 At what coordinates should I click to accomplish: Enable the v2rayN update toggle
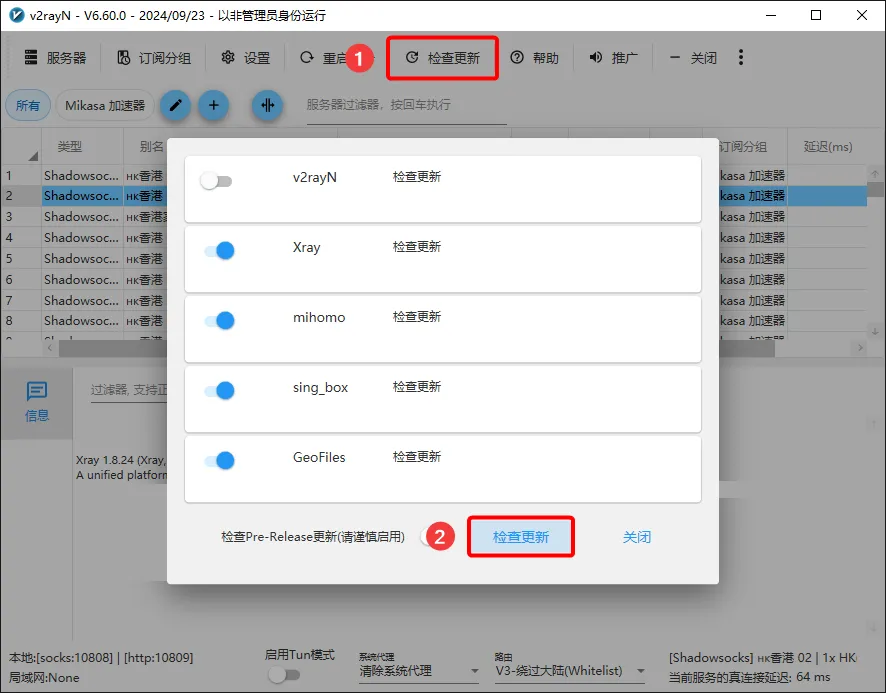pos(216,181)
